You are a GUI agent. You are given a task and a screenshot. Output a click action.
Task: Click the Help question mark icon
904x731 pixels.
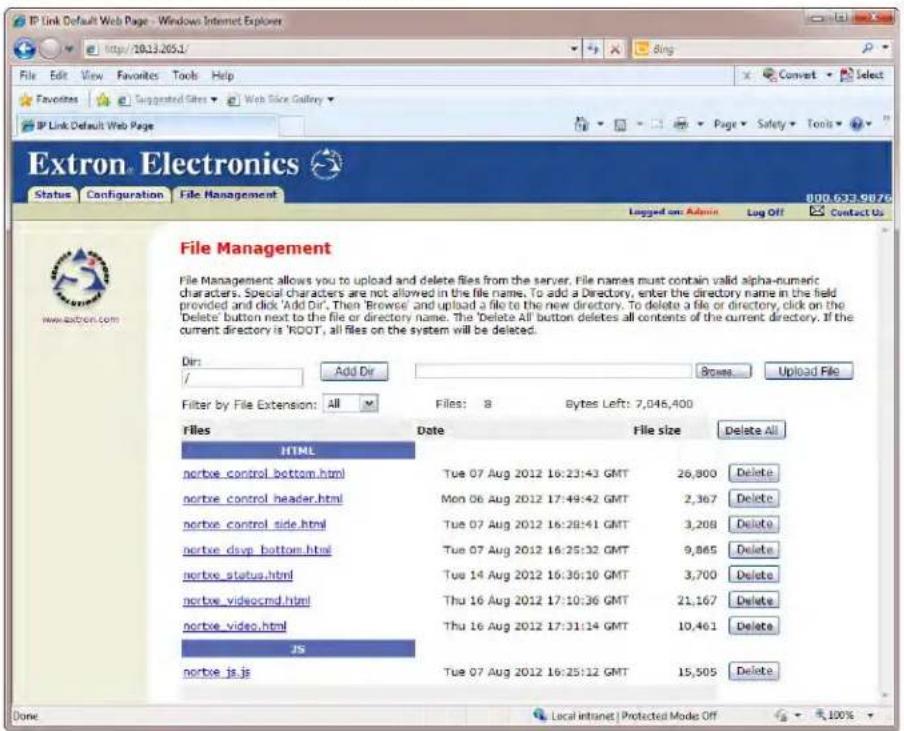(x=857, y=124)
